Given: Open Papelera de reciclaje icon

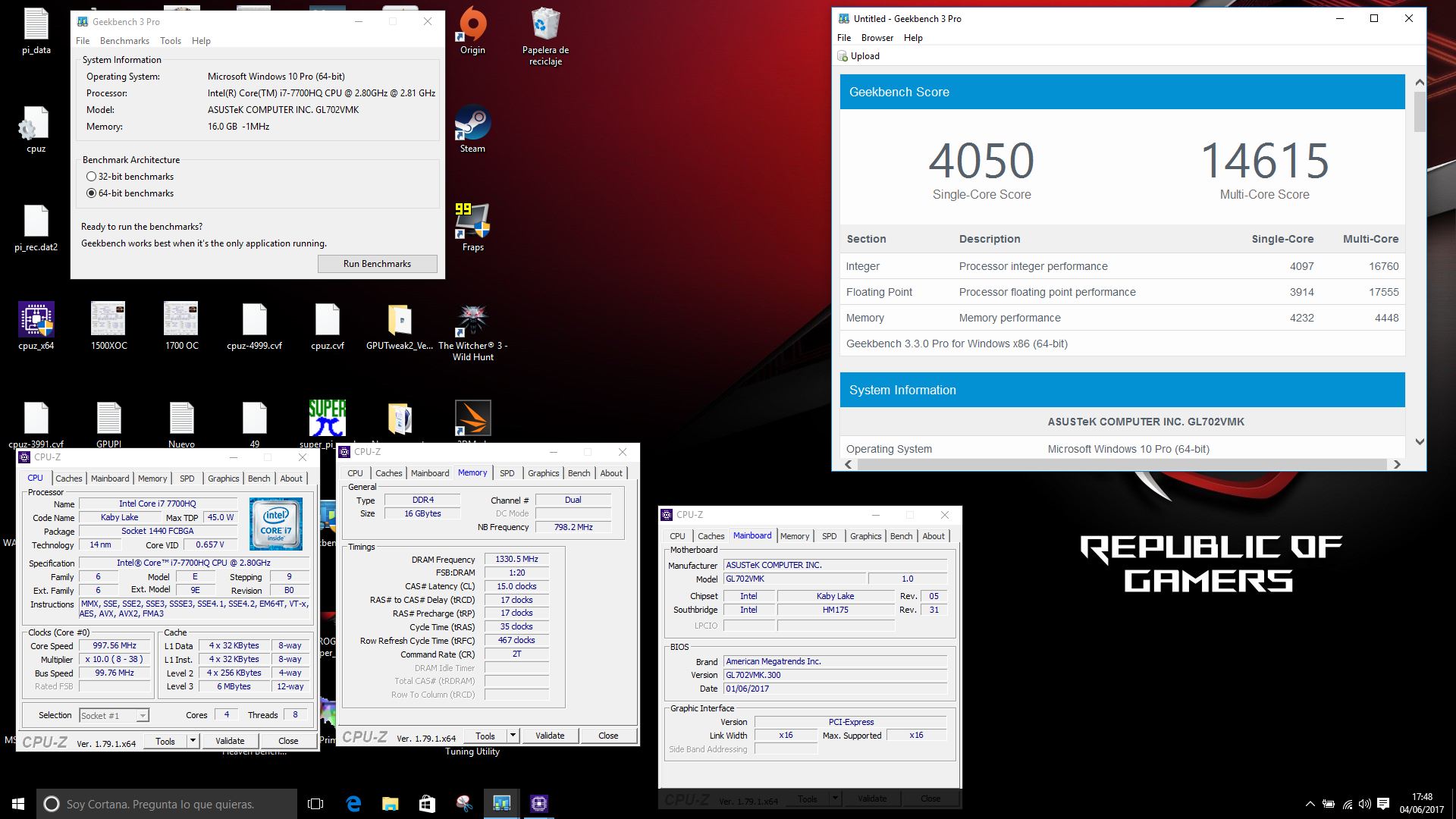Looking at the screenshot, I should [x=545, y=36].
